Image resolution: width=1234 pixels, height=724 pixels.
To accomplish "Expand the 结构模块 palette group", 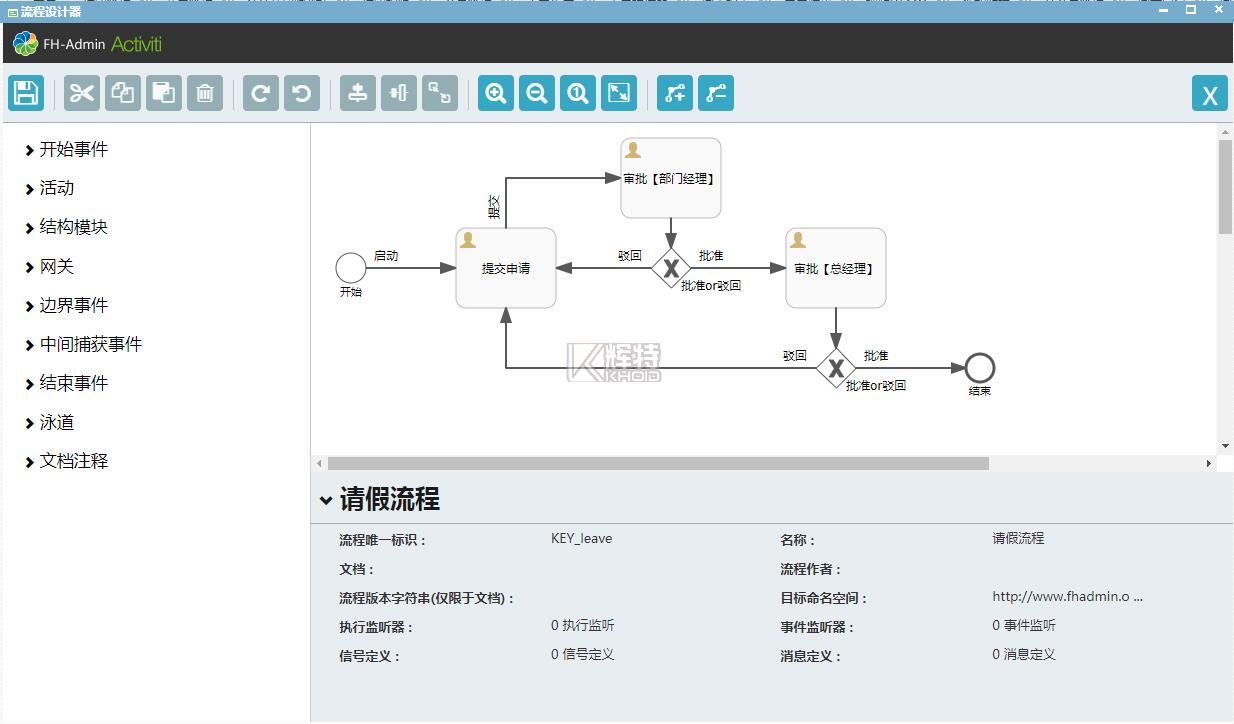I will pos(66,227).
